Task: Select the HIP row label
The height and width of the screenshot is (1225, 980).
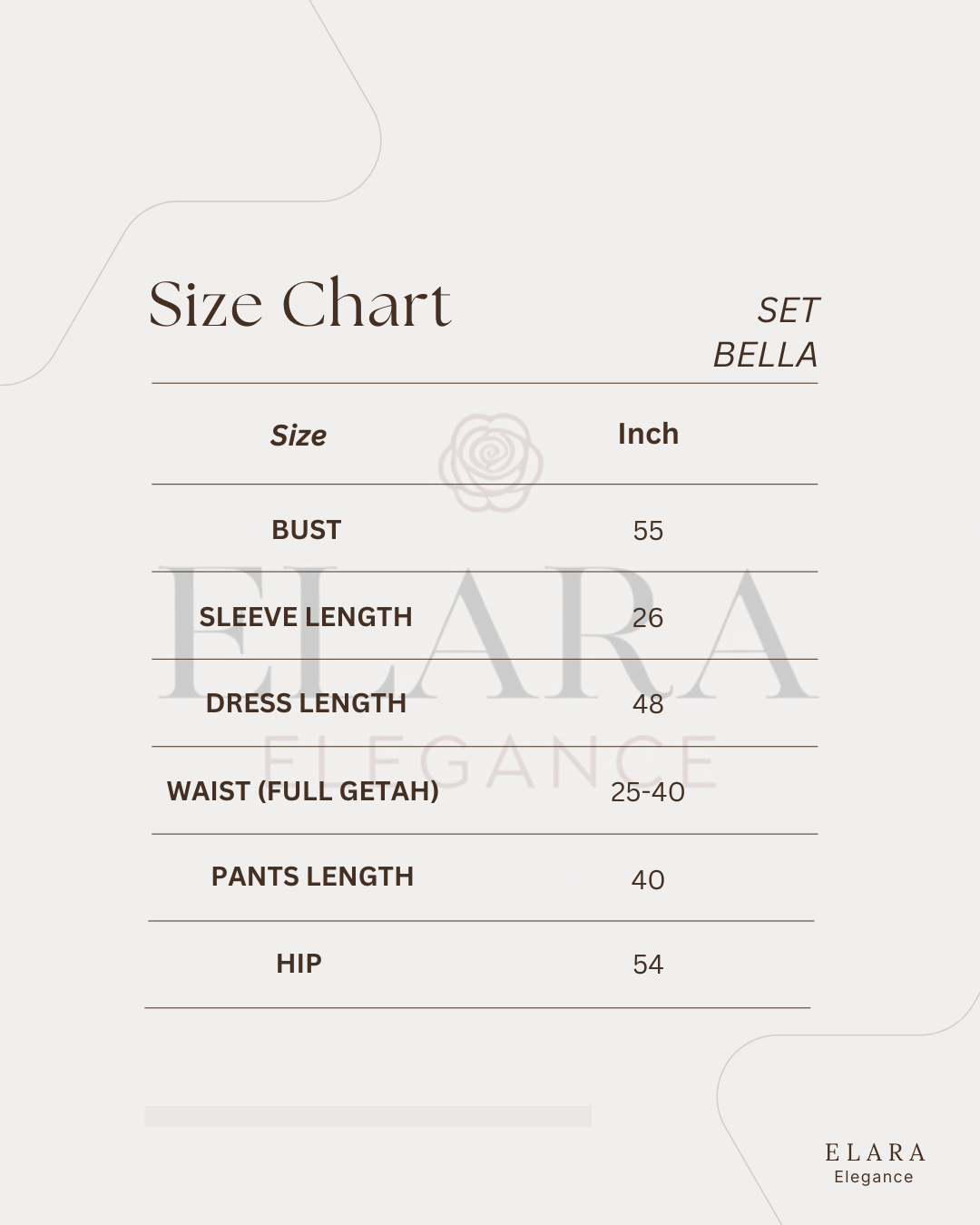Action: (x=299, y=964)
